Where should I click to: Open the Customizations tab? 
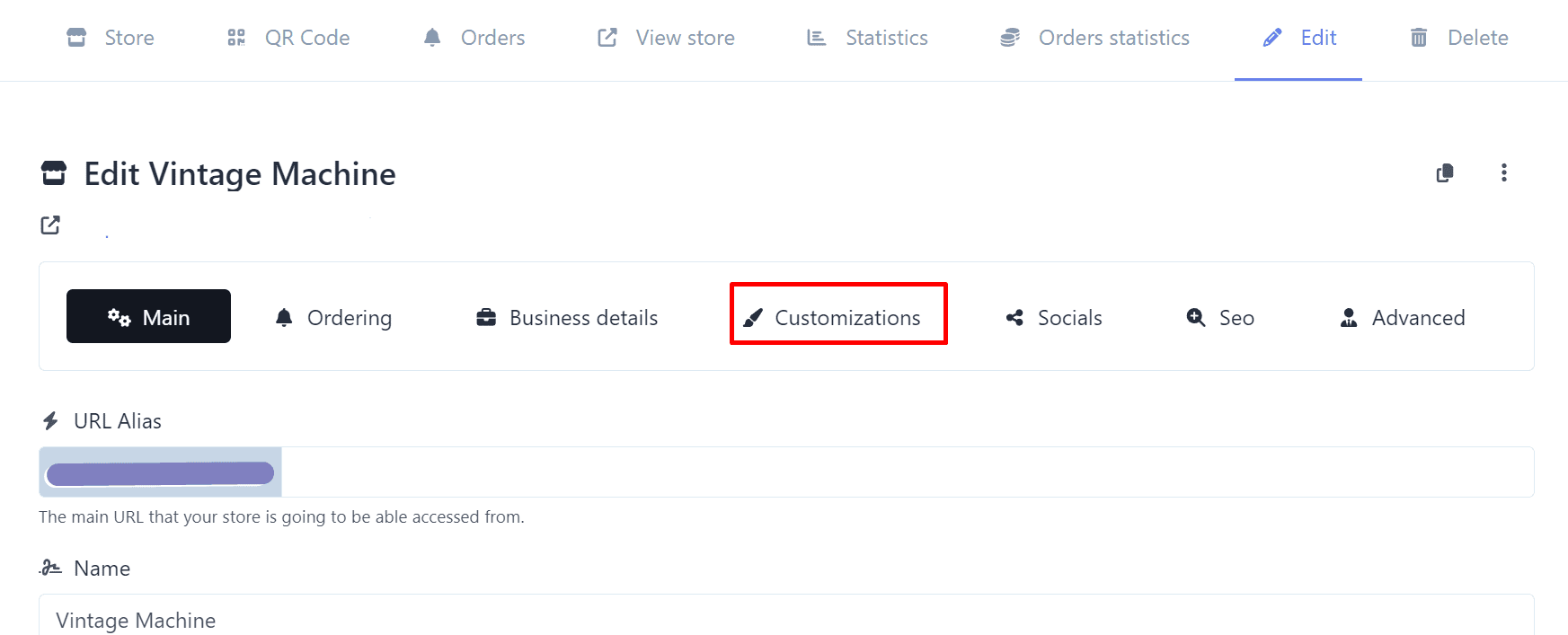[x=838, y=318]
